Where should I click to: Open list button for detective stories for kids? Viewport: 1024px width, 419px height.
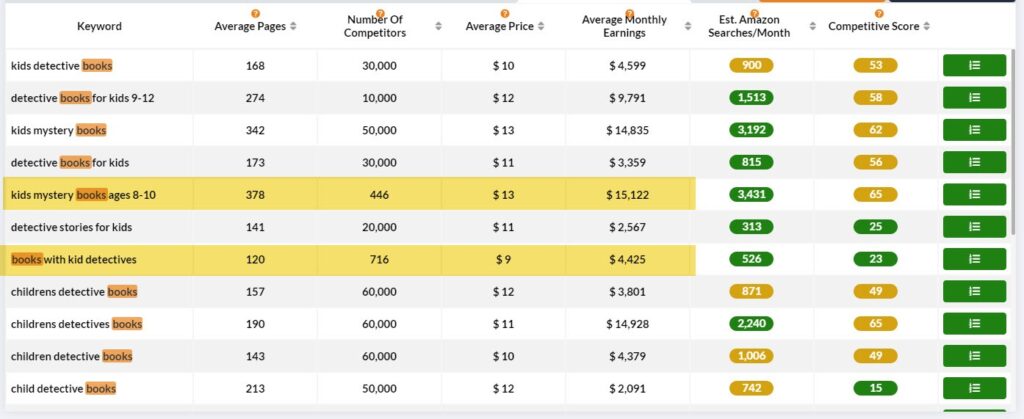point(974,226)
